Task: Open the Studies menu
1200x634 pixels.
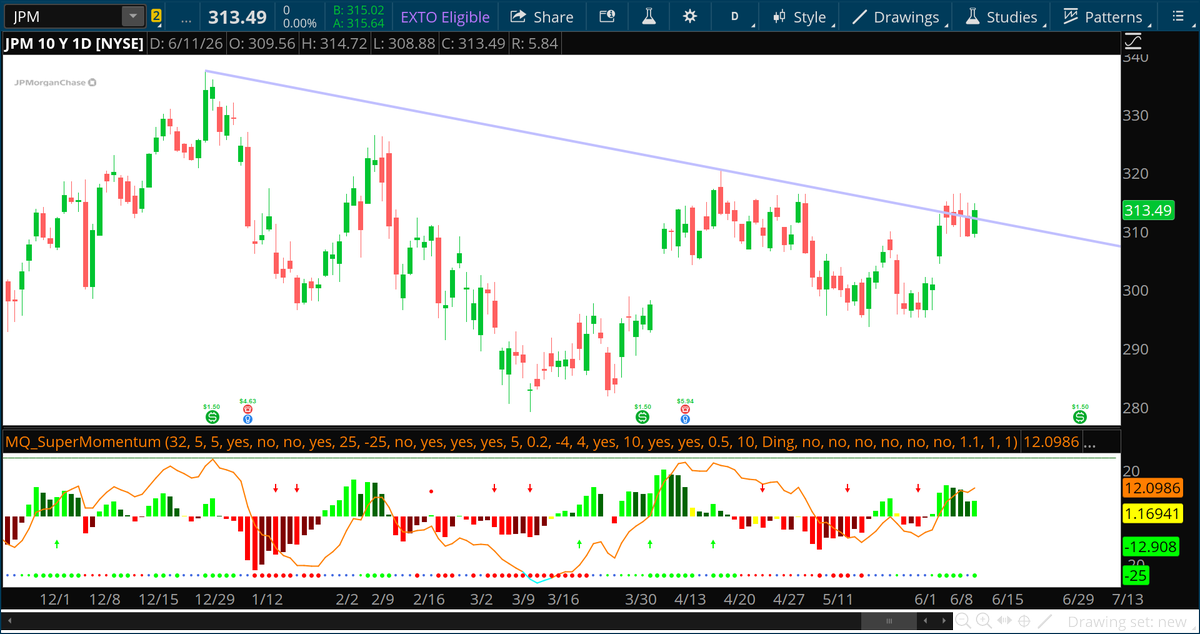Action: point(1000,16)
